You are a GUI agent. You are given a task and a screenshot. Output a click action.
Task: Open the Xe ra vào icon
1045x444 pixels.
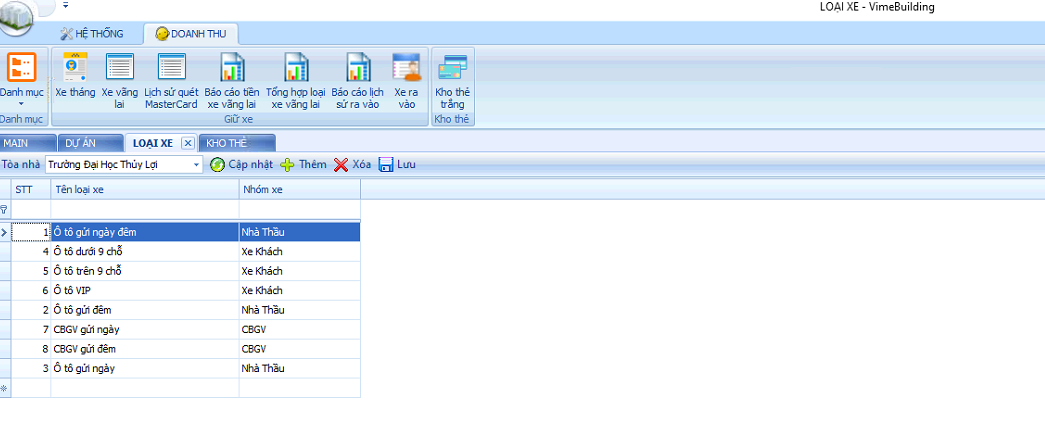coord(406,79)
